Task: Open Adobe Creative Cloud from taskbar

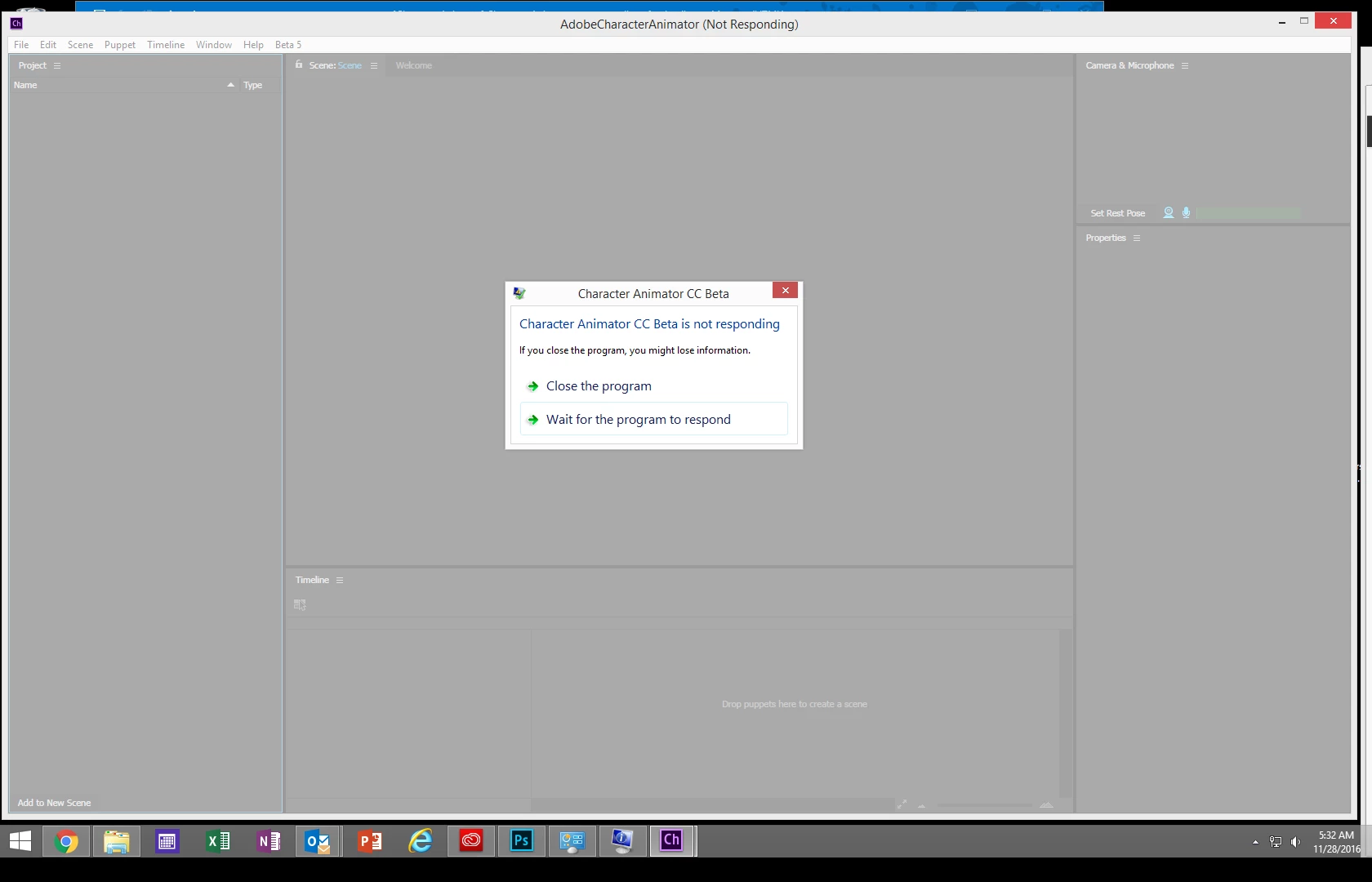Action: (471, 840)
